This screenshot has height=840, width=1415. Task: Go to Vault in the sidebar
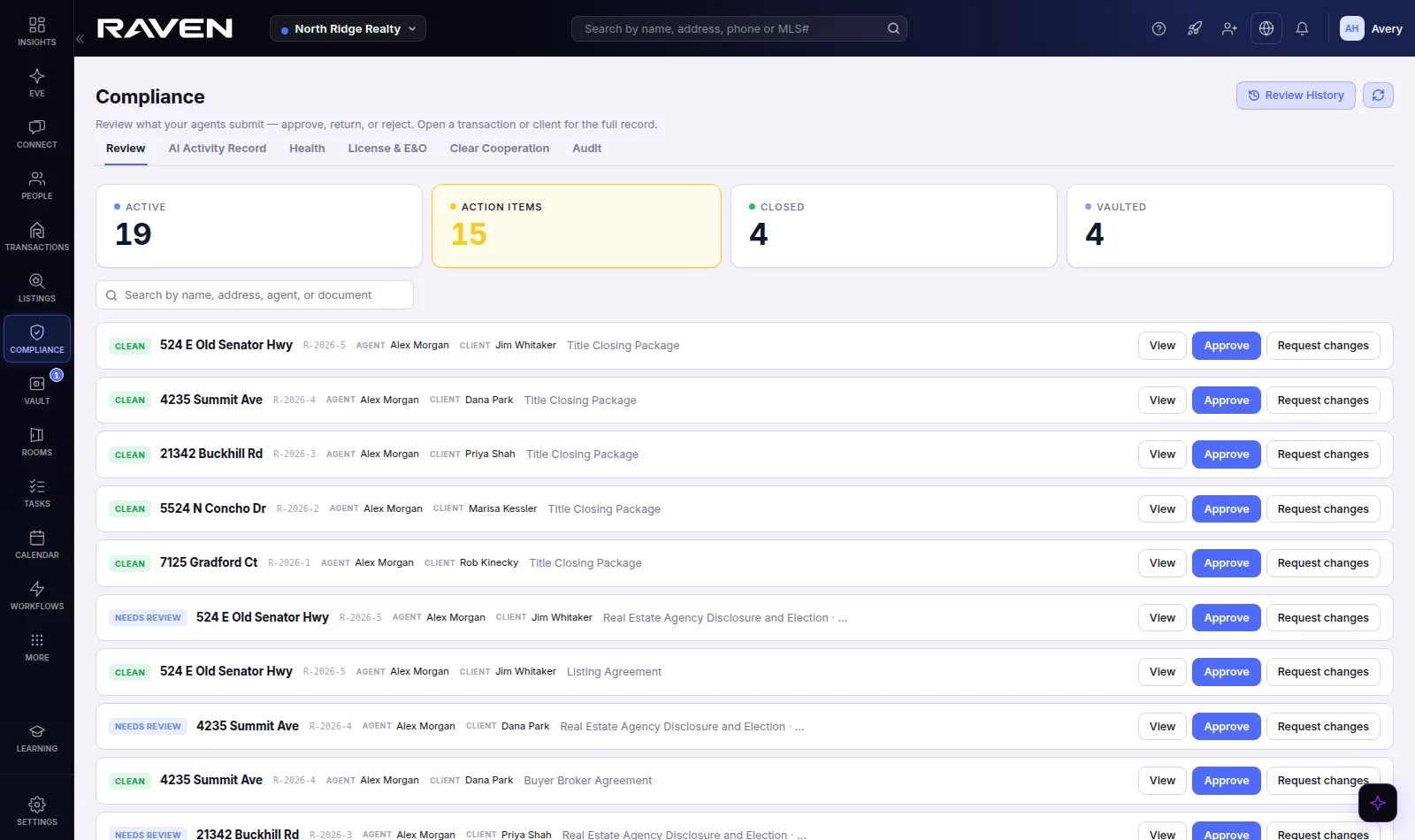36,389
